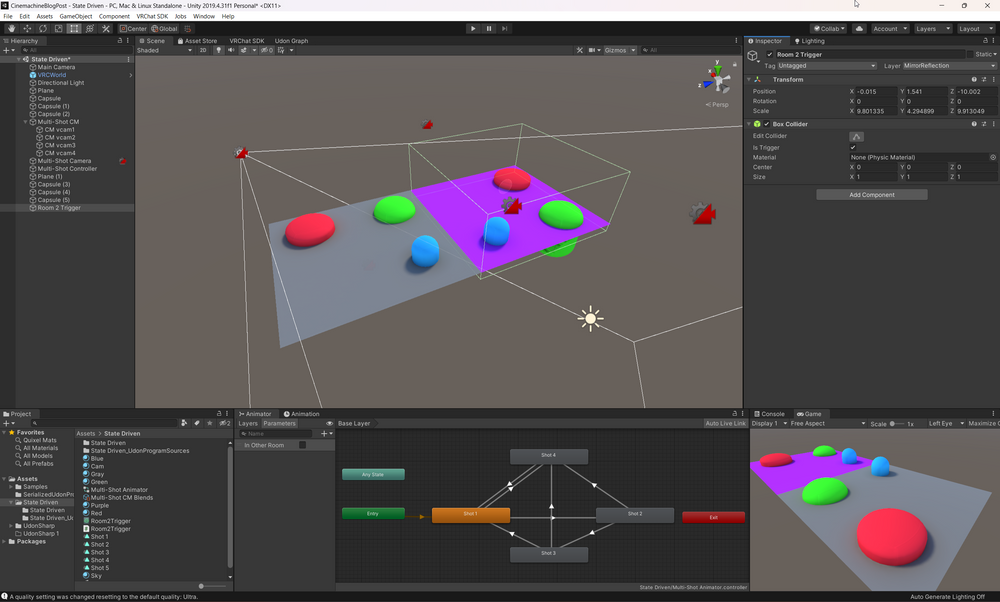This screenshot has height=602, width=1000.
Task: Click the Play button
Action: pyautogui.click(x=473, y=28)
